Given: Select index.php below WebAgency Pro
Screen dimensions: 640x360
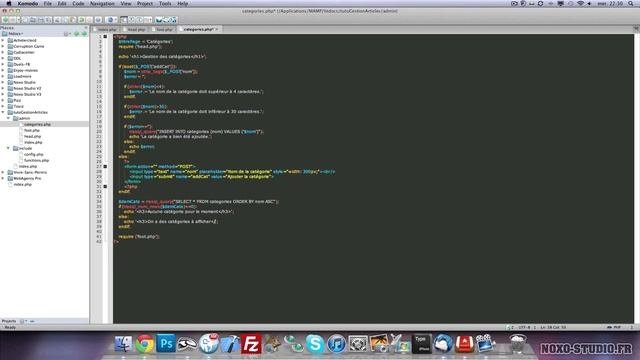Looking at the screenshot, I should pos(22,184).
